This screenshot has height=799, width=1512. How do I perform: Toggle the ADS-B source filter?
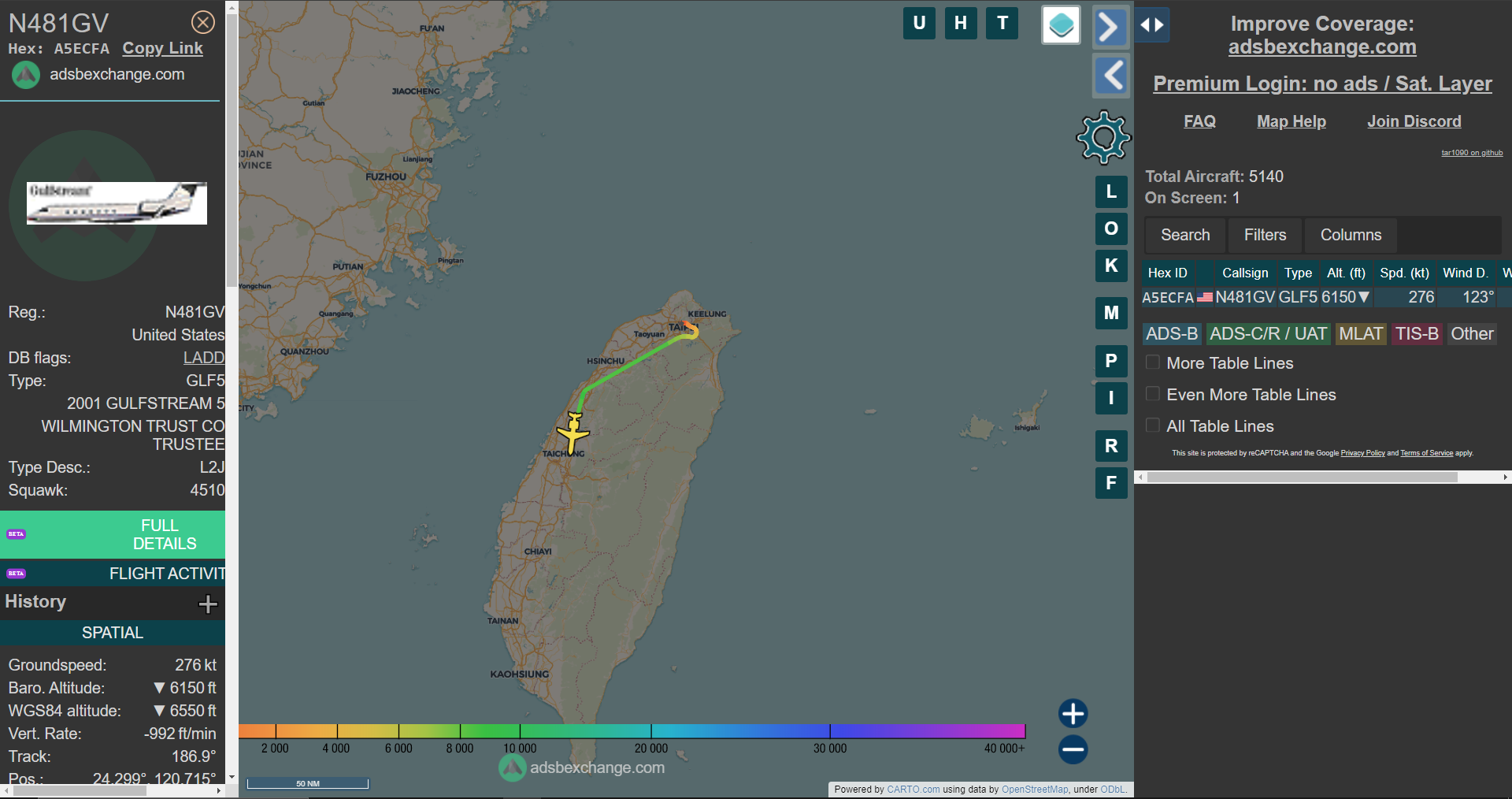[x=1172, y=334]
